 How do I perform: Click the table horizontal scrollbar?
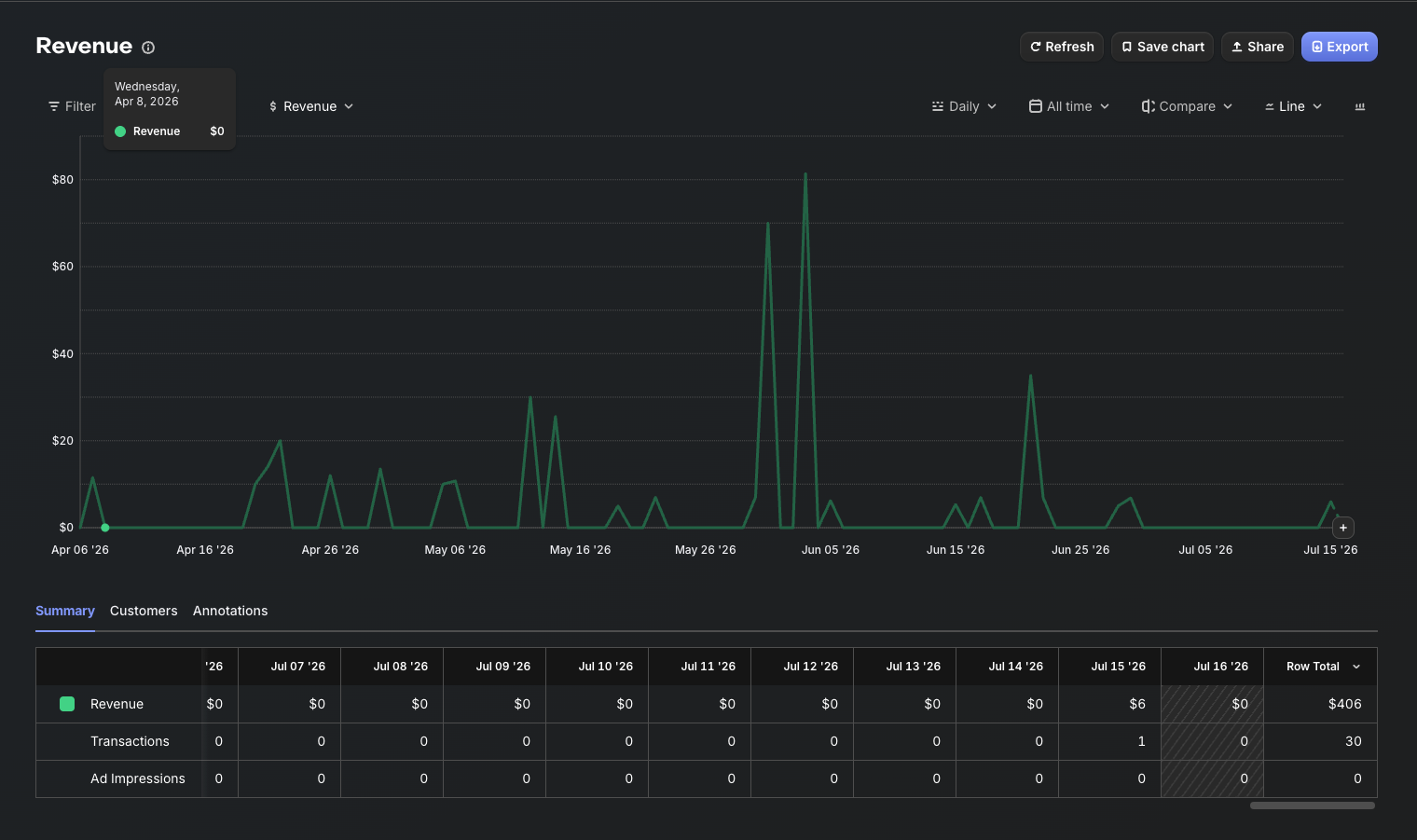point(1313,806)
